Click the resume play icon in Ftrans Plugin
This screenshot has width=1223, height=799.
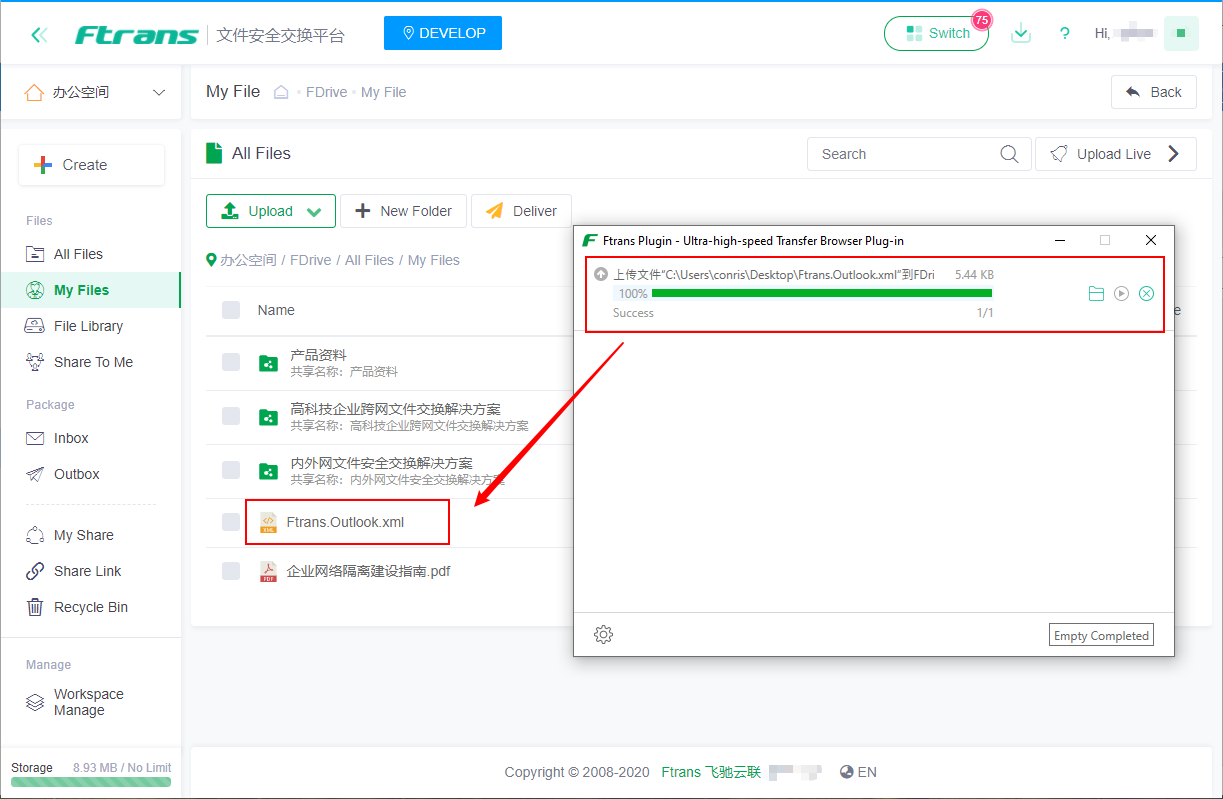coord(1121,293)
